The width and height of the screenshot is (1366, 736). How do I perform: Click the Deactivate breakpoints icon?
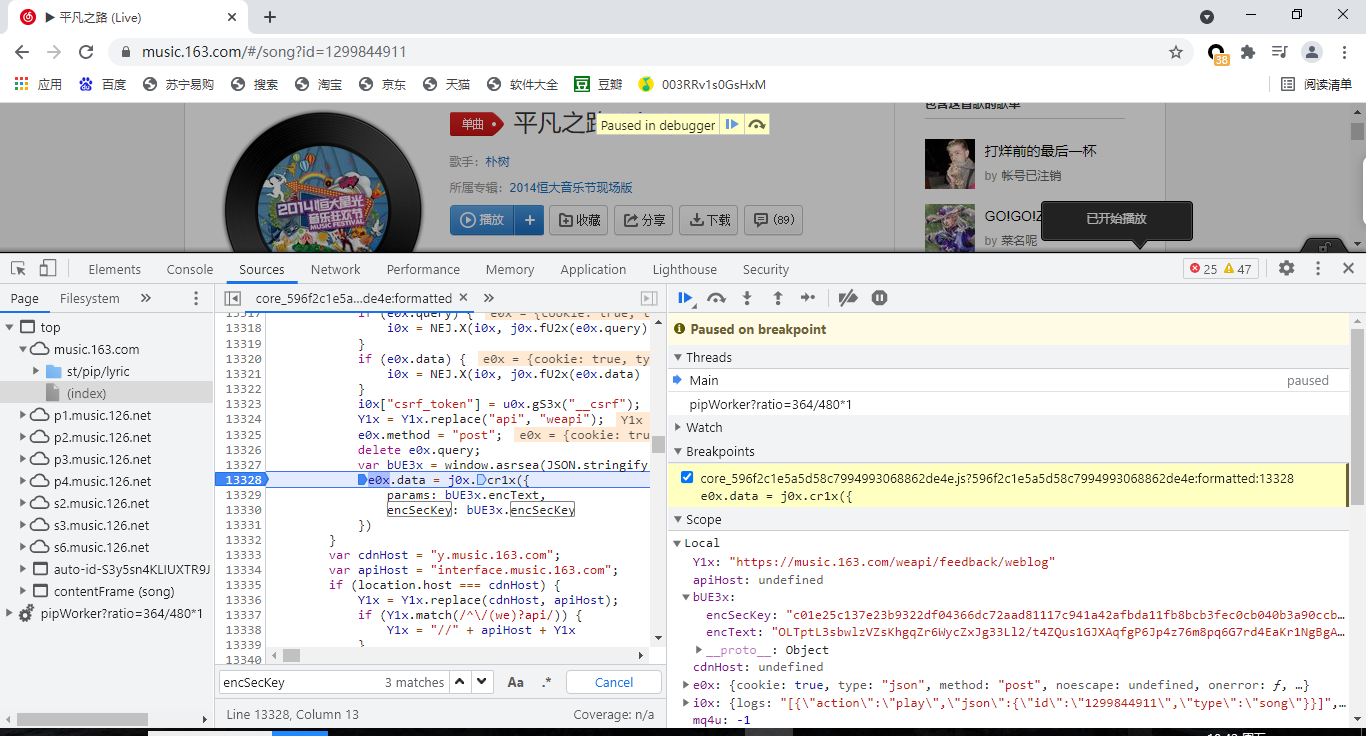pyautogui.click(x=848, y=297)
